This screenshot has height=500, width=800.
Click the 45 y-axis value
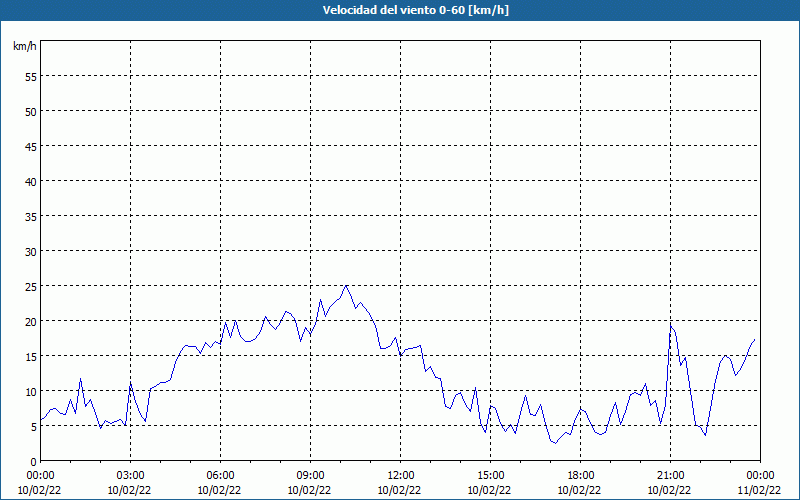point(31,146)
